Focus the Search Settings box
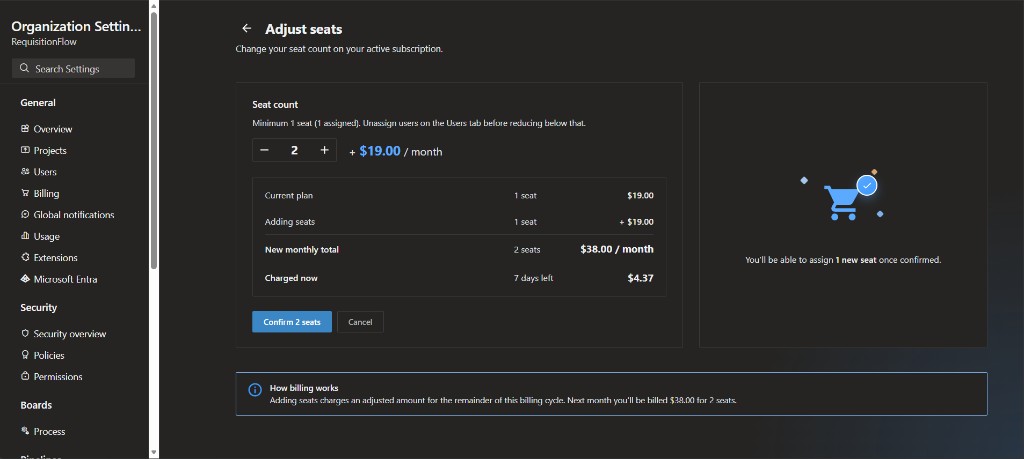1024x459 pixels. [x=73, y=69]
